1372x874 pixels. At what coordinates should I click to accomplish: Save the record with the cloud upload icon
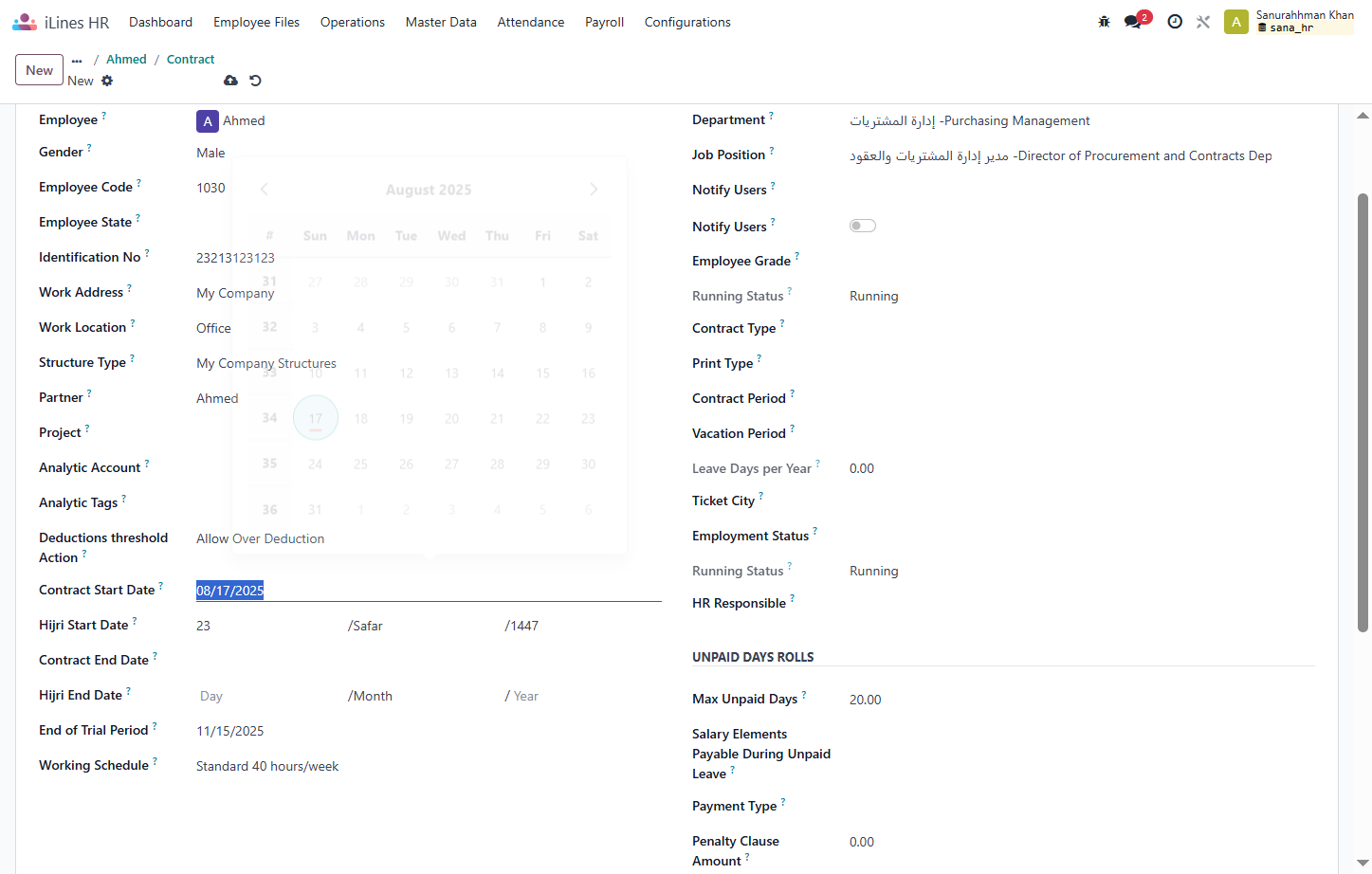pyautogui.click(x=230, y=81)
